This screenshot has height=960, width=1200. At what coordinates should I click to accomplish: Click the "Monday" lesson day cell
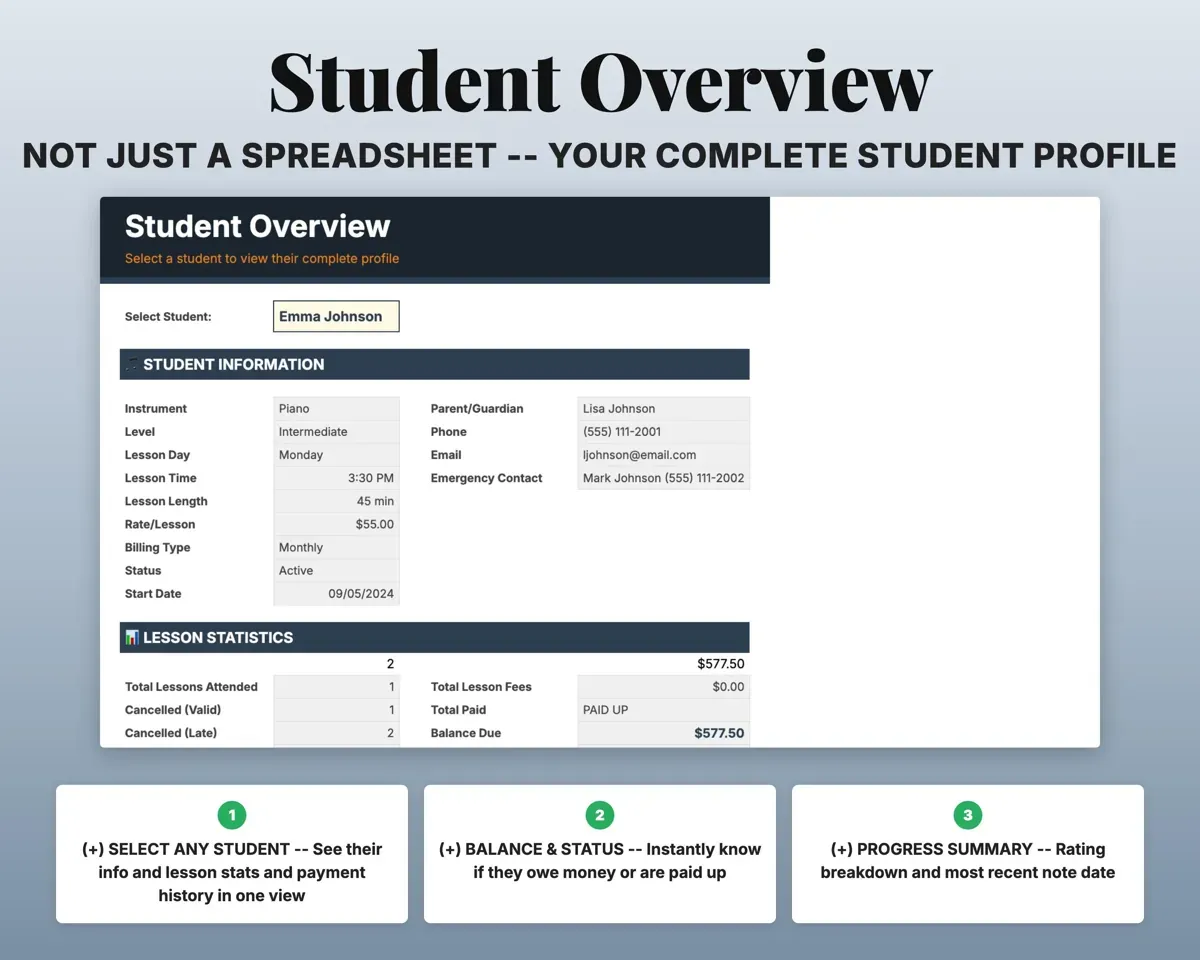pos(336,455)
